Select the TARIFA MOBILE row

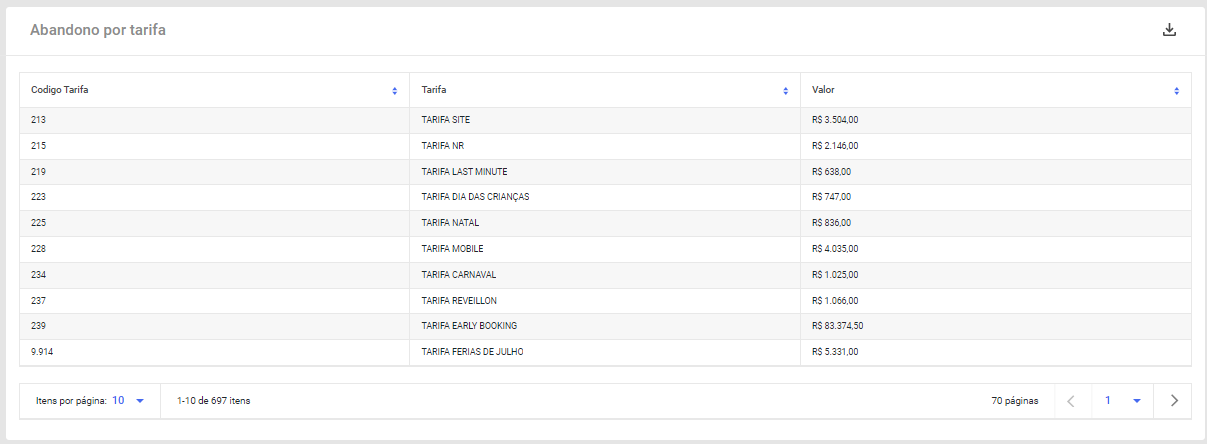[x=605, y=249]
